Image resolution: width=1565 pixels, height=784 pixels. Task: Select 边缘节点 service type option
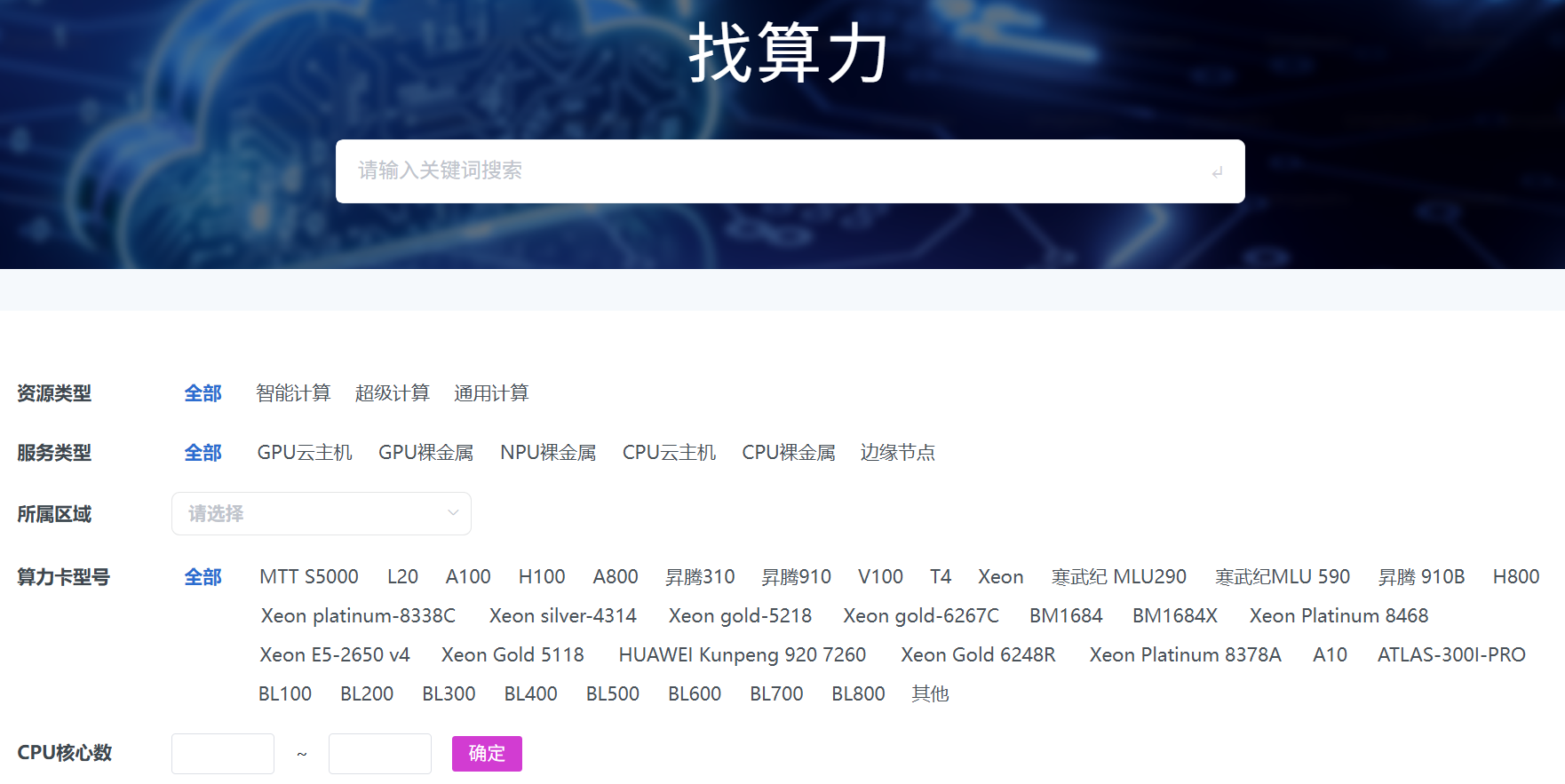897,453
